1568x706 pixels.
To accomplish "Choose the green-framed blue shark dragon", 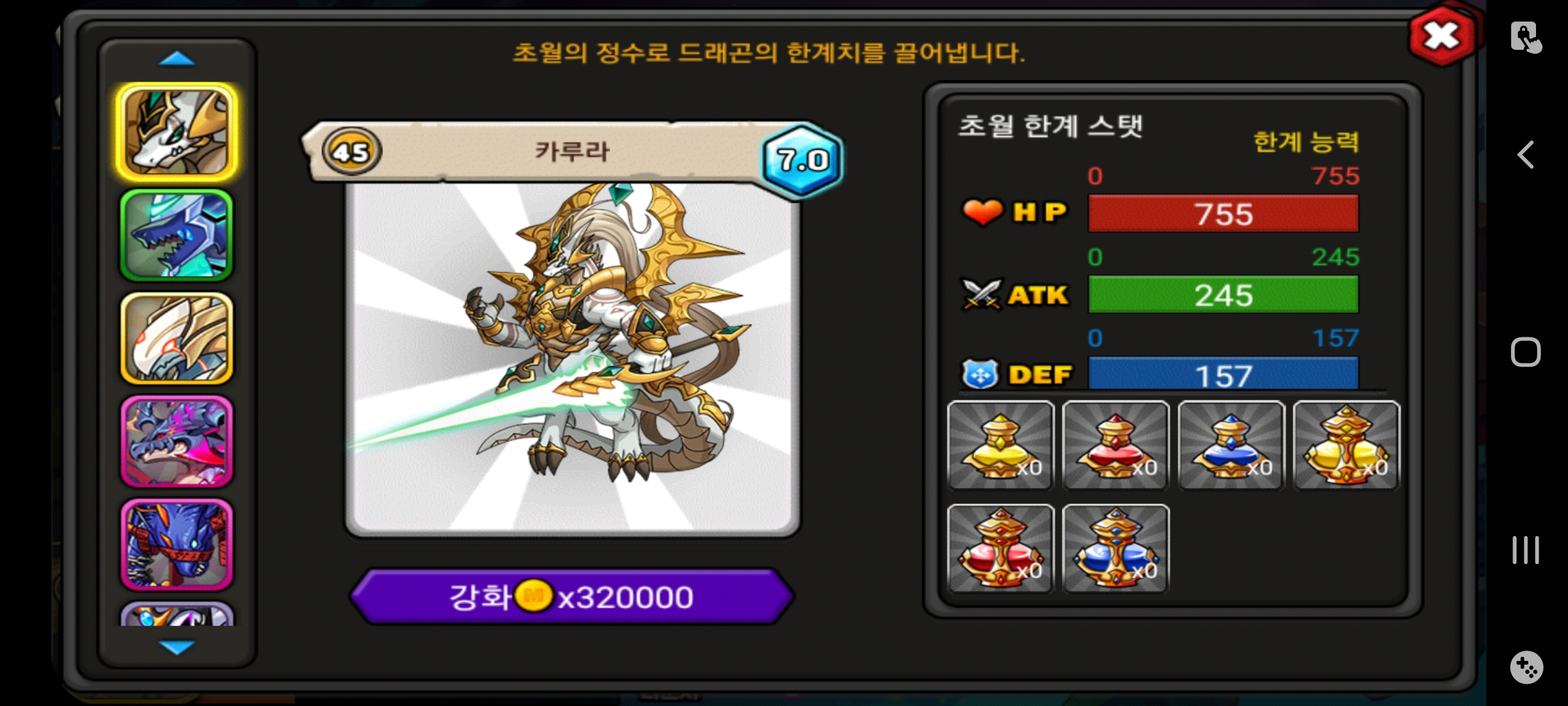I will 176,235.
